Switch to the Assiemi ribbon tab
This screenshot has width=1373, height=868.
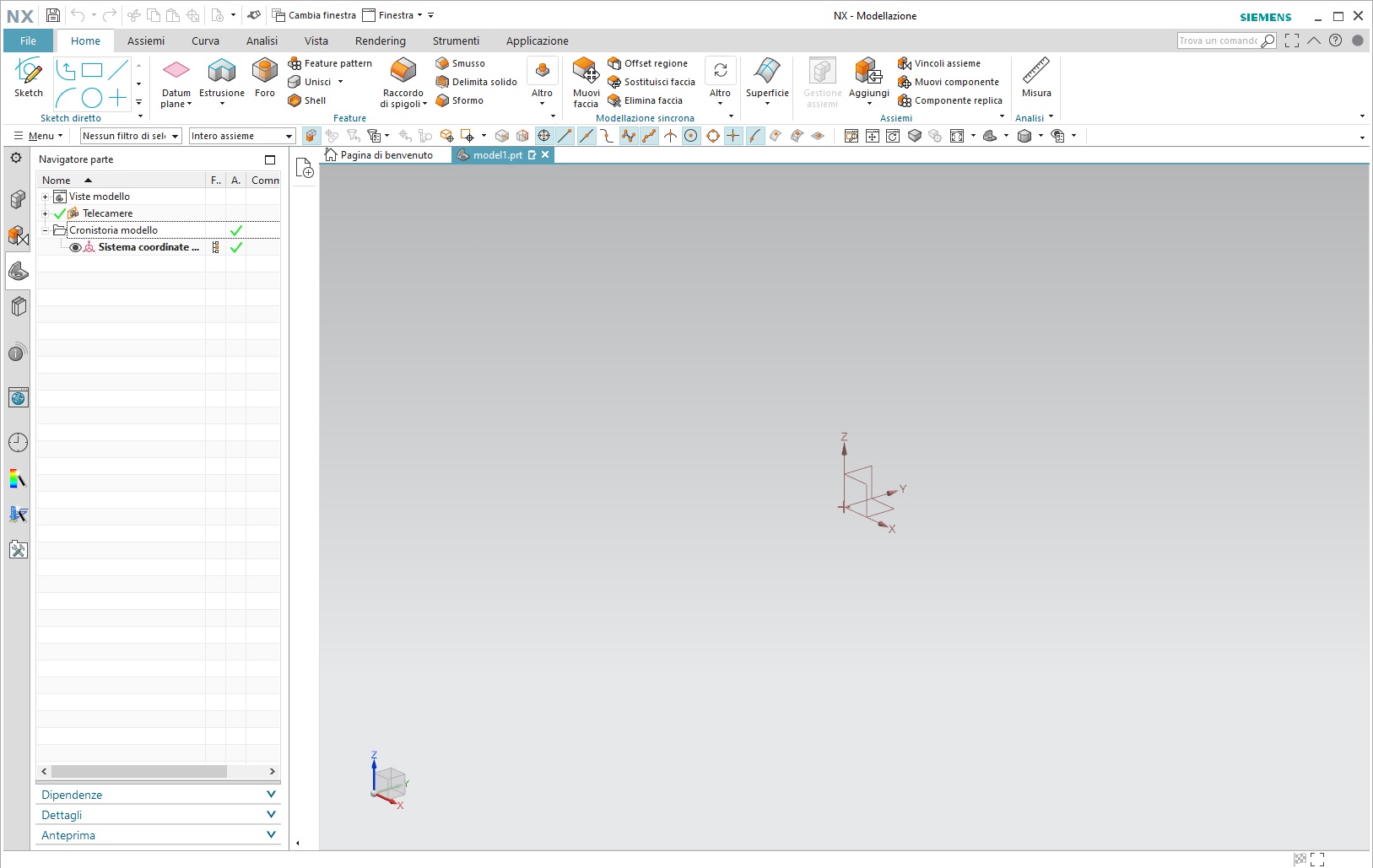(146, 40)
